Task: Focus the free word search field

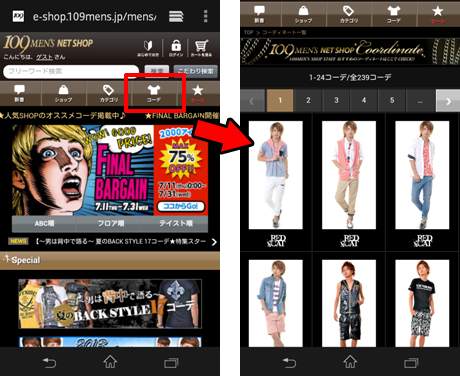Action: [71, 71]
